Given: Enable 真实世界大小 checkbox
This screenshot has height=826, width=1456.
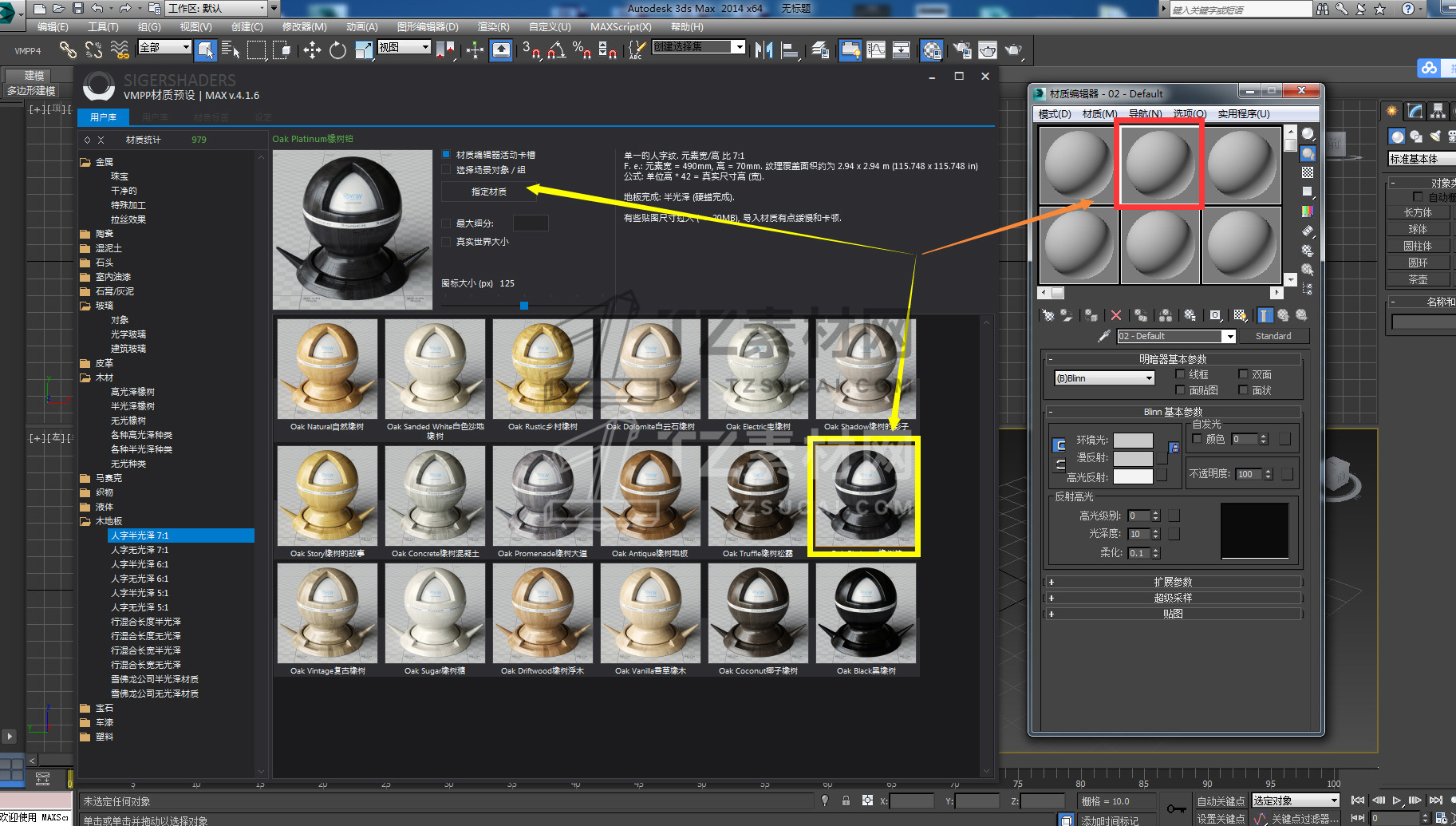Looking at the screenshot, I should pos(447,242).
